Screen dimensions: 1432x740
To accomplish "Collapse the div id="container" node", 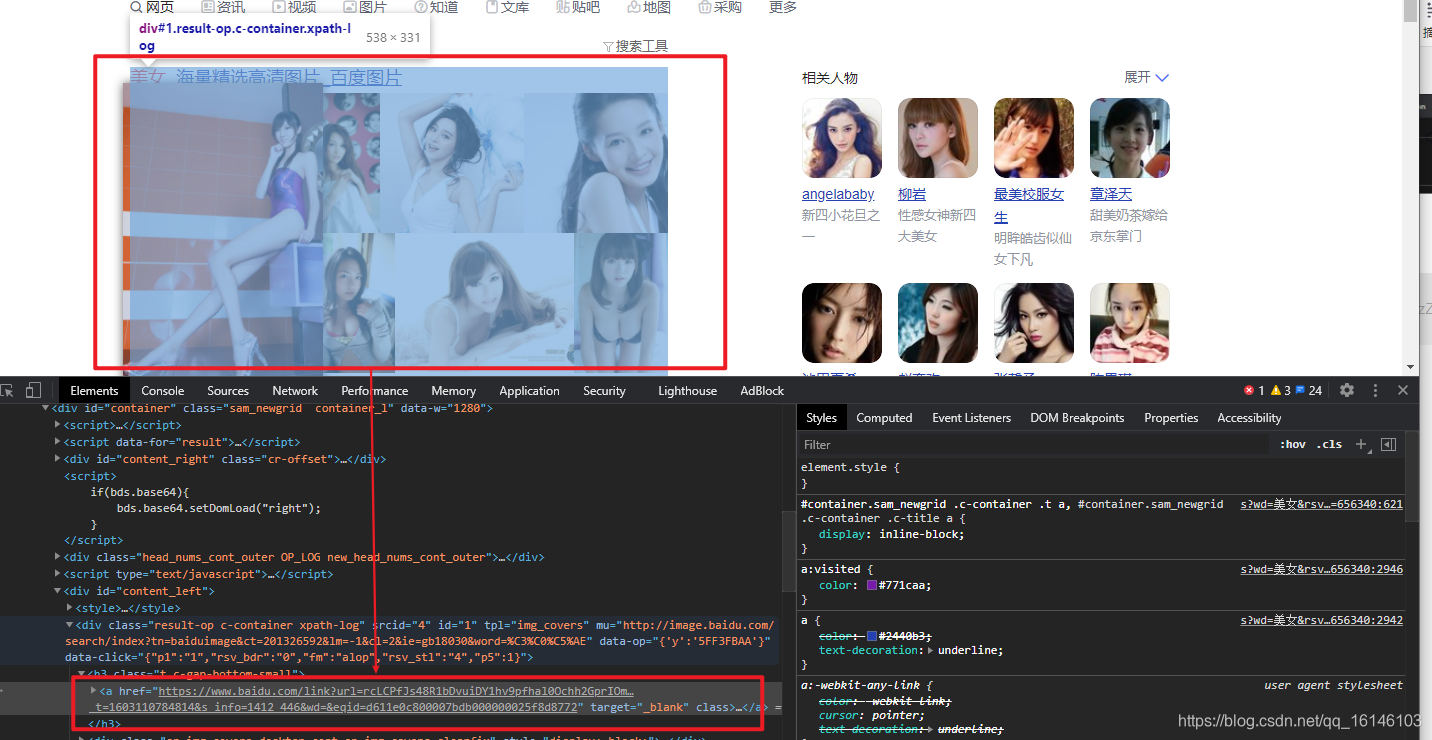I will [x=45, y=408].
